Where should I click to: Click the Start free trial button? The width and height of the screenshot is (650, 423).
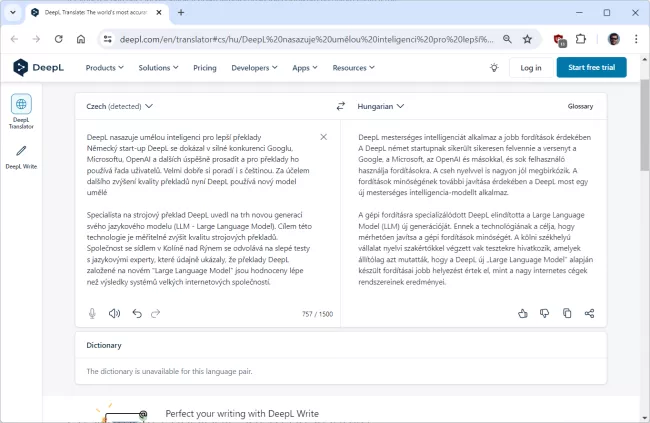pos(597,68)
